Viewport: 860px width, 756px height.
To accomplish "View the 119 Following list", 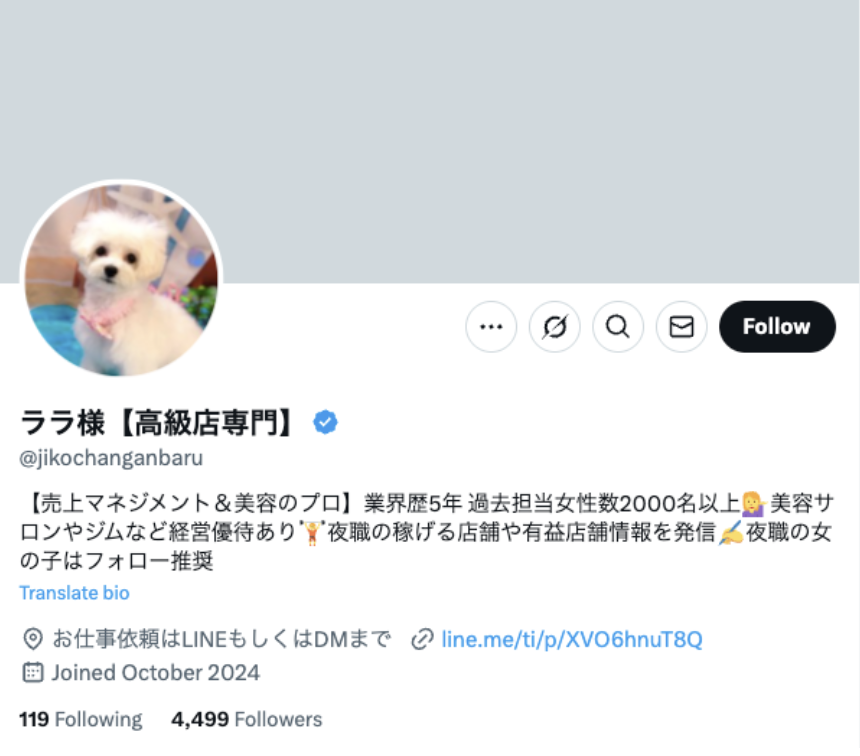I will pos(81,719).
